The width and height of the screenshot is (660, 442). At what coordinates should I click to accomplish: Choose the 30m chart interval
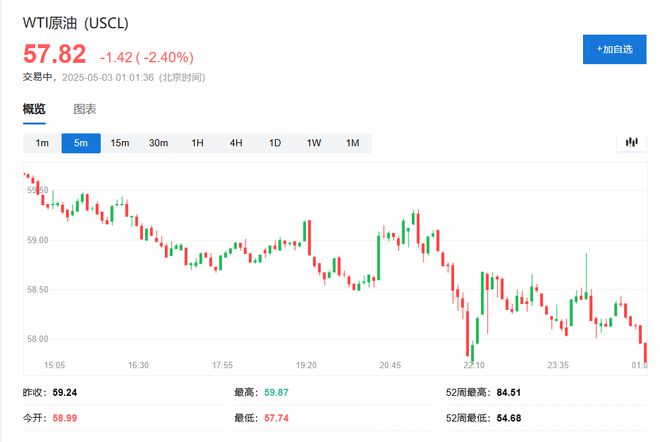coord(158,143)
